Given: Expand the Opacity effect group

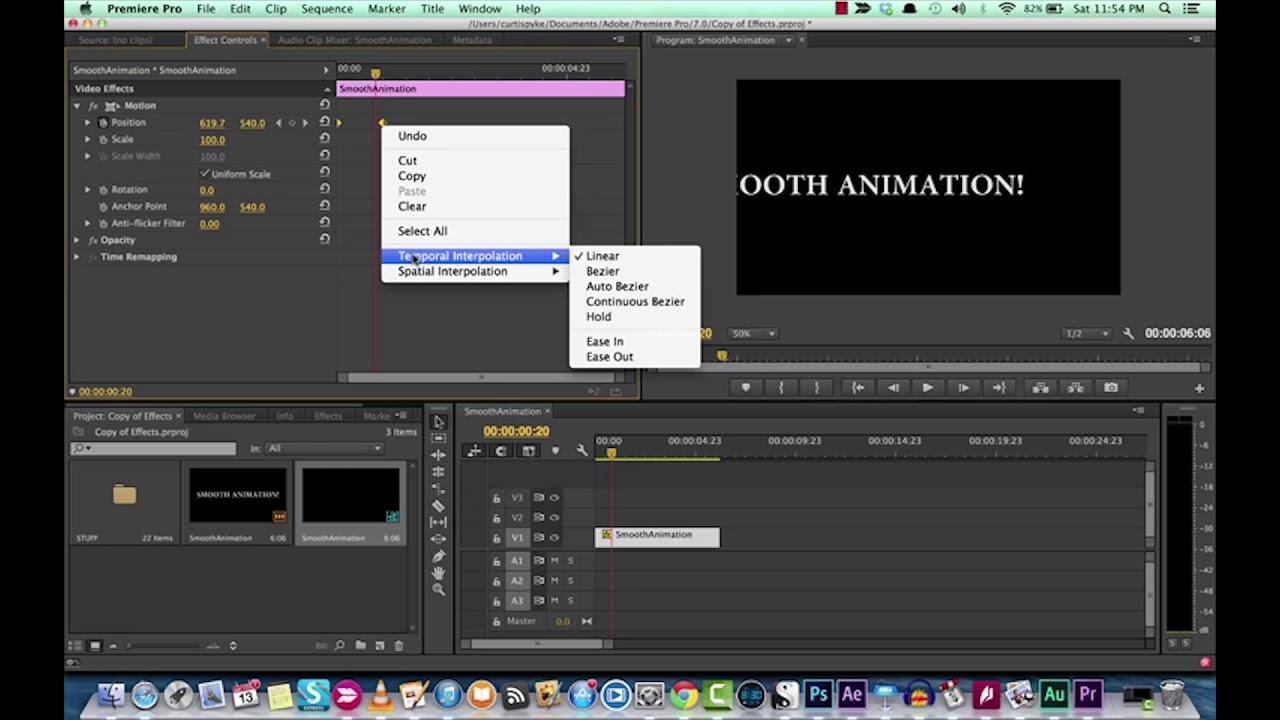Looking at the screenshot, I should 77,240.
